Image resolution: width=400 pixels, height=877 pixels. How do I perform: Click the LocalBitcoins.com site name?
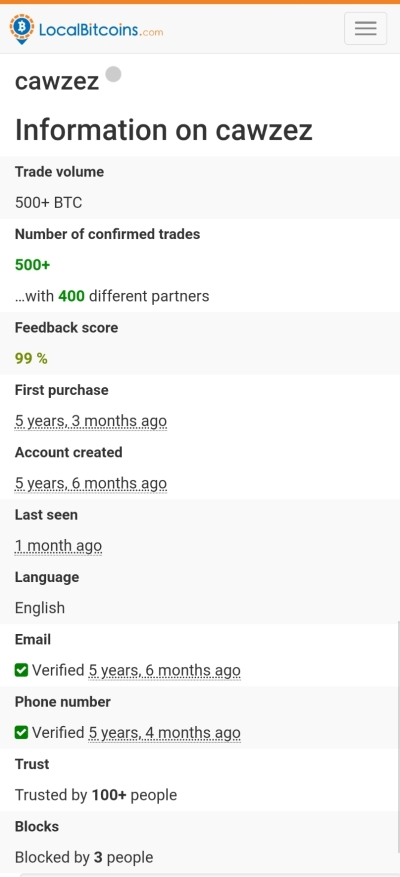[101, 30]
